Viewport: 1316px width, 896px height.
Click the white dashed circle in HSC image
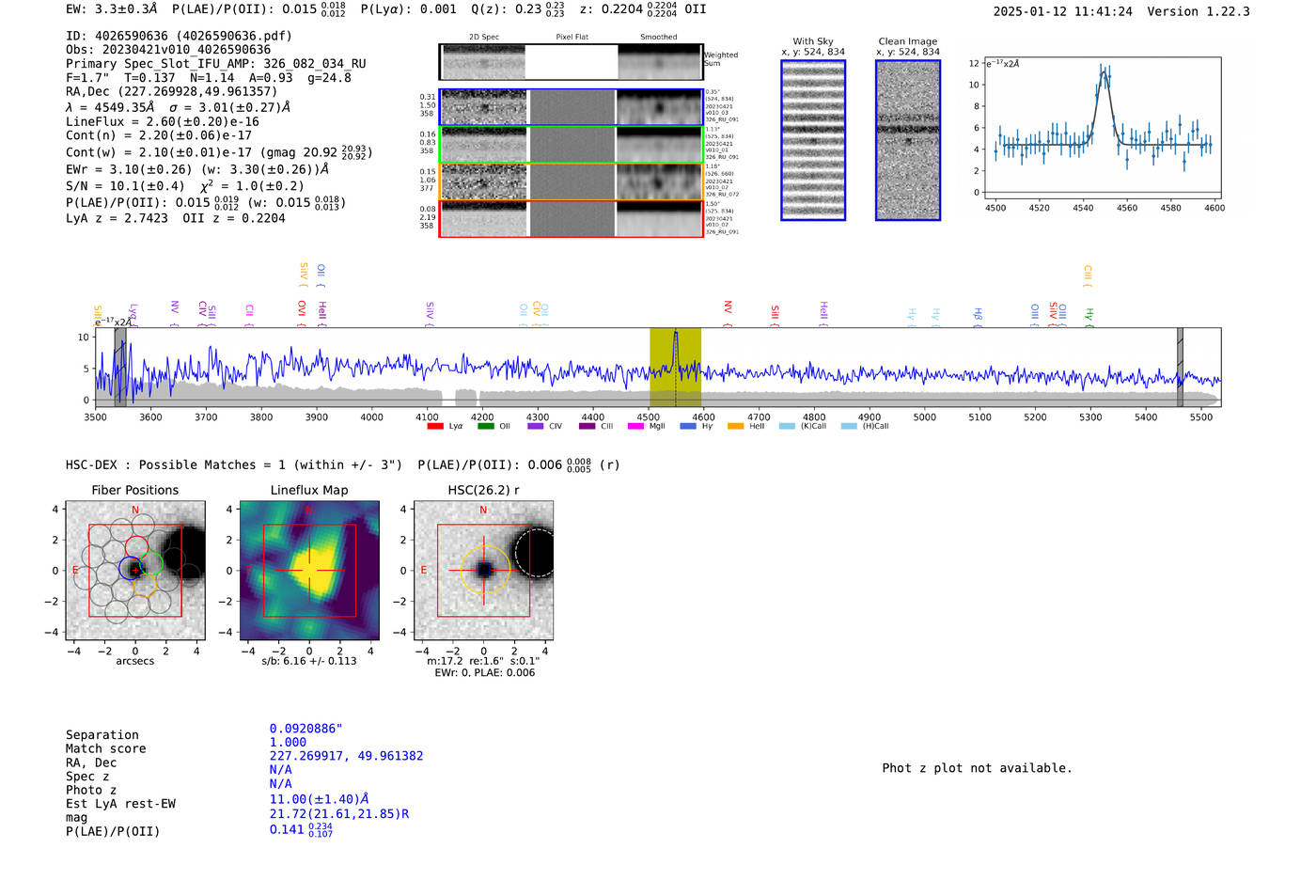tap(537, 553)
